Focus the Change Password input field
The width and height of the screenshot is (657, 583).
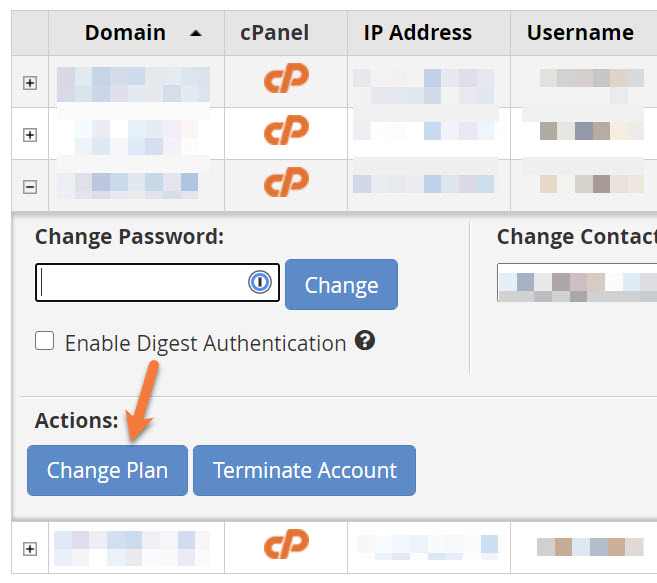tap(140, 283)
